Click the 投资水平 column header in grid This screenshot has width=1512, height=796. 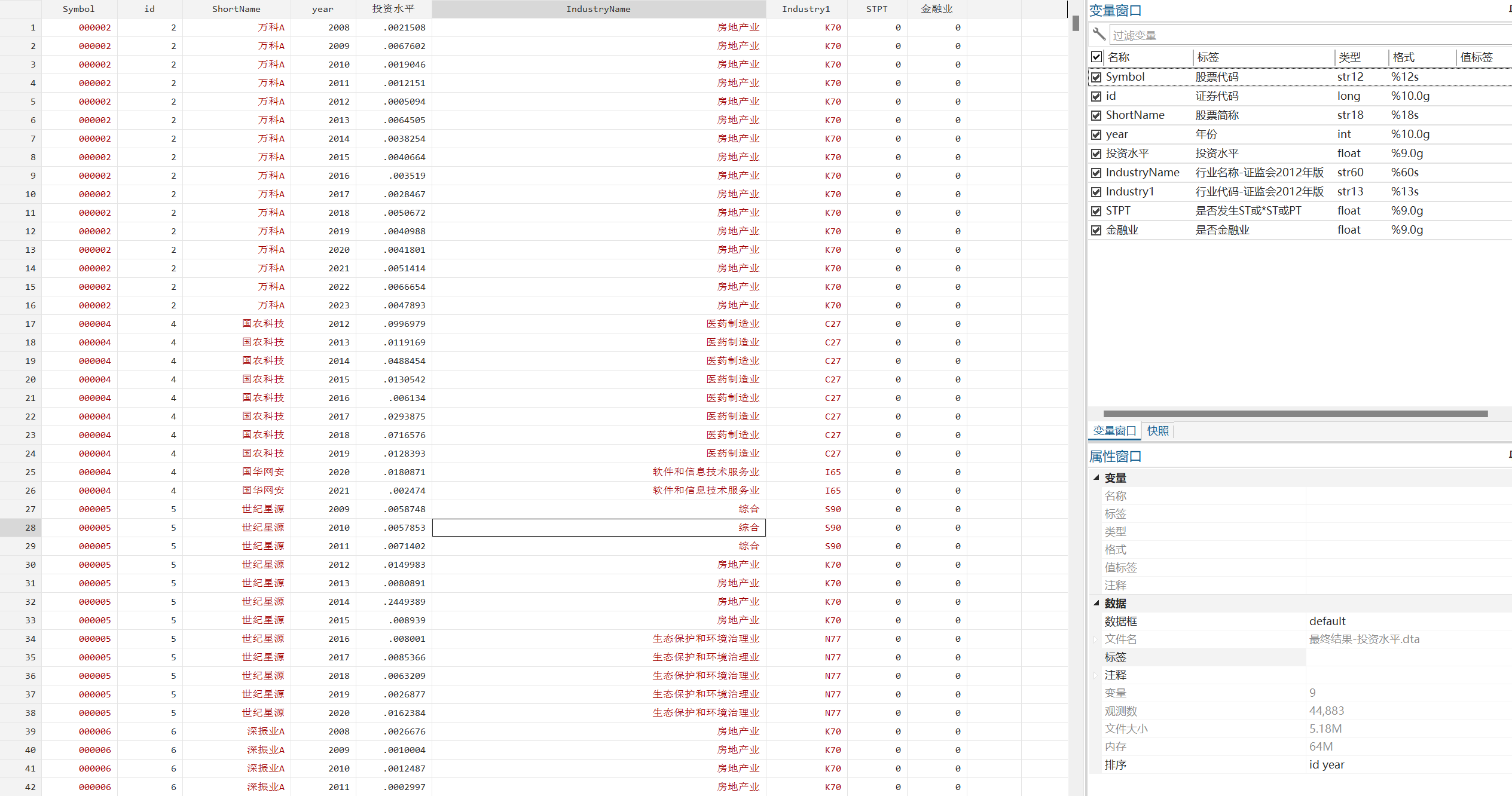click(393, 9)
